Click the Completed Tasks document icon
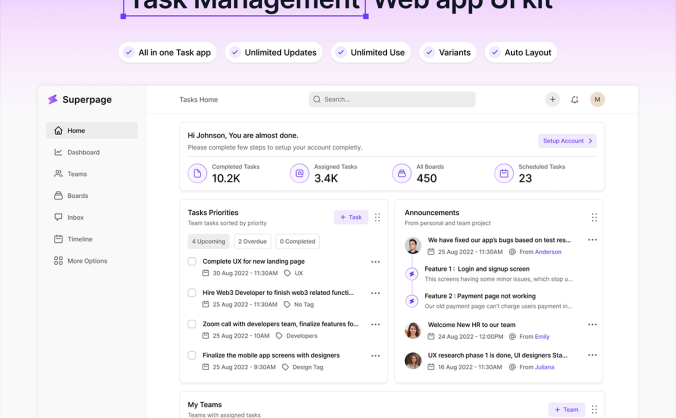 point(198,173)
